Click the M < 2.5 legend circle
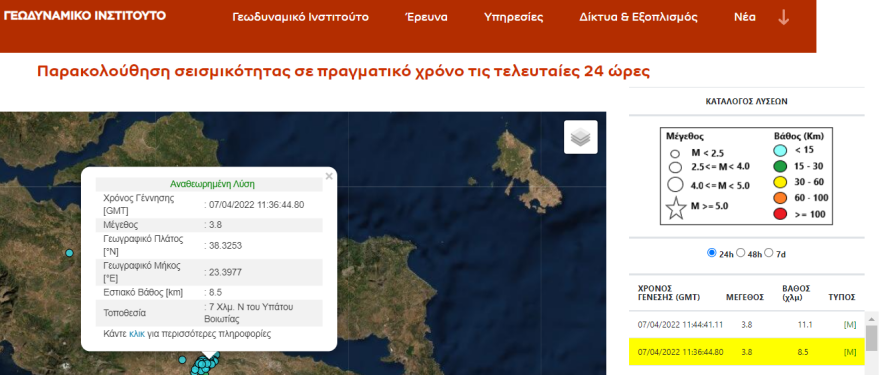Image resolution: width=880 pixels, height=375 pixels. [x=675, y=153]
